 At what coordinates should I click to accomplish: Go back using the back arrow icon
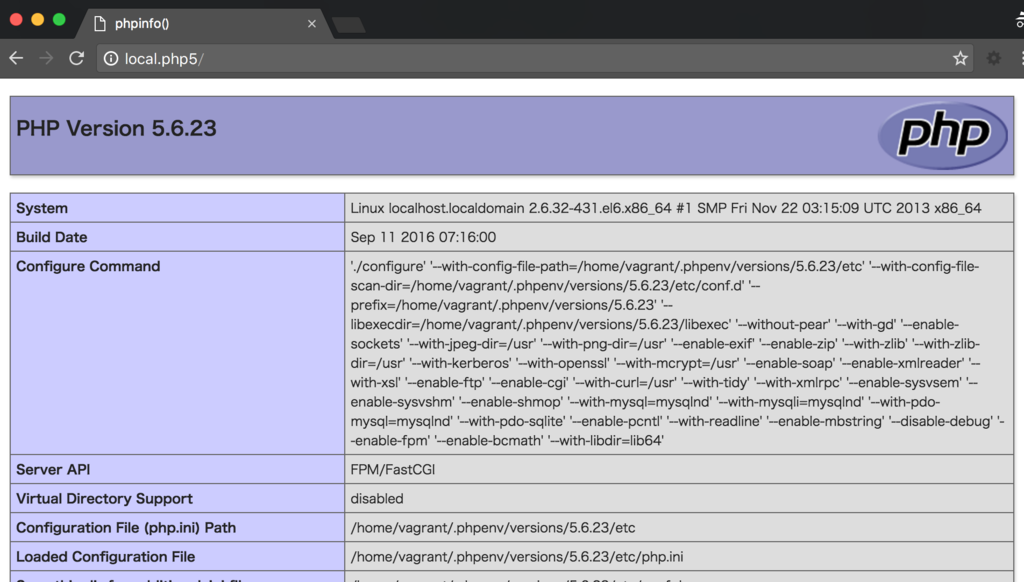[15, 58]
